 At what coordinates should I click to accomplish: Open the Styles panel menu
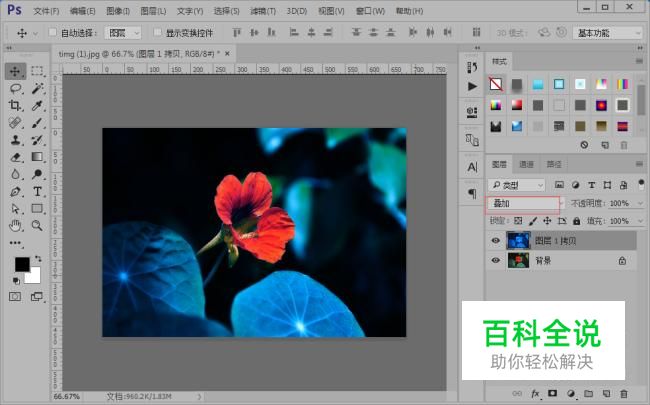tap(639, 61)
